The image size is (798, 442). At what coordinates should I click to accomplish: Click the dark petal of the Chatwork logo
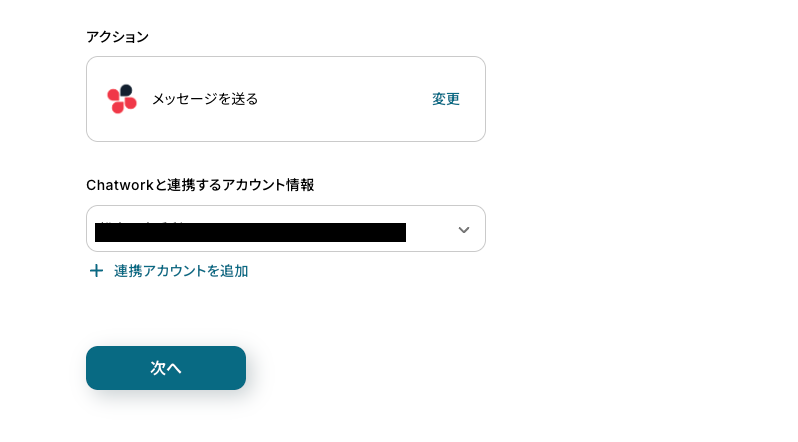(x=127, y=90)
